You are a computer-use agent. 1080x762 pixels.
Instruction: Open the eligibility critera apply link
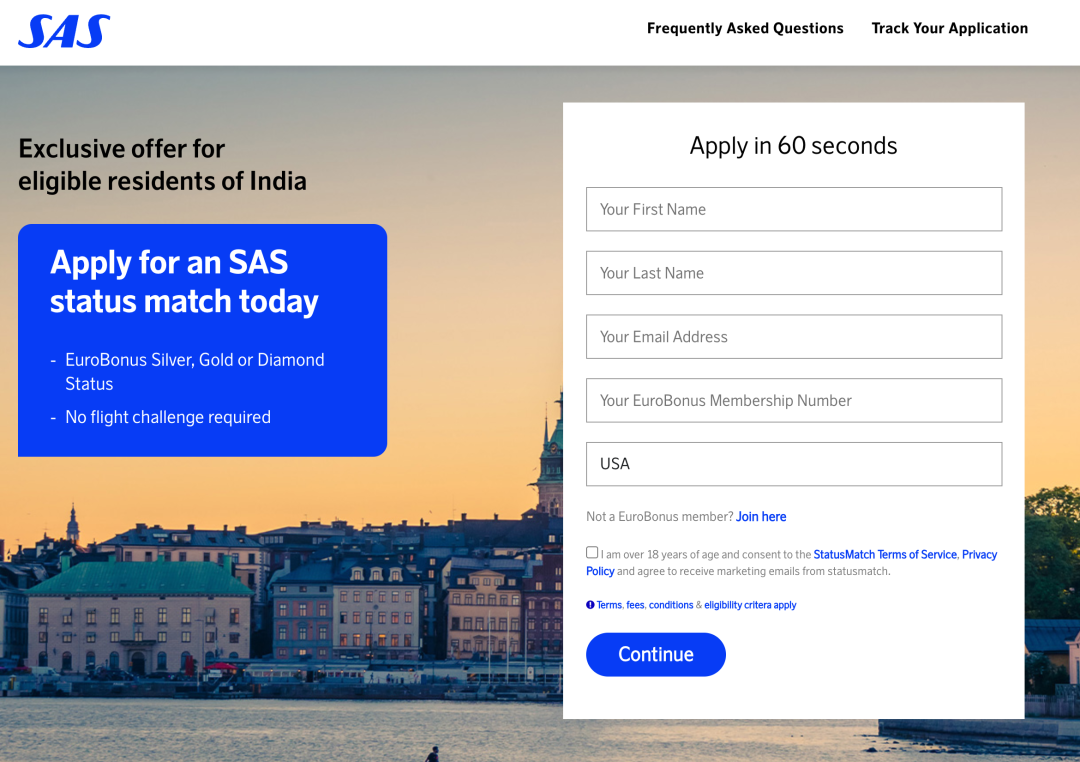[x=750, y=605]
